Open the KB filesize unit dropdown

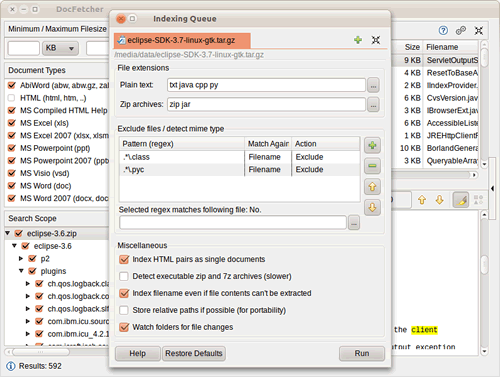tap(60, 48)
